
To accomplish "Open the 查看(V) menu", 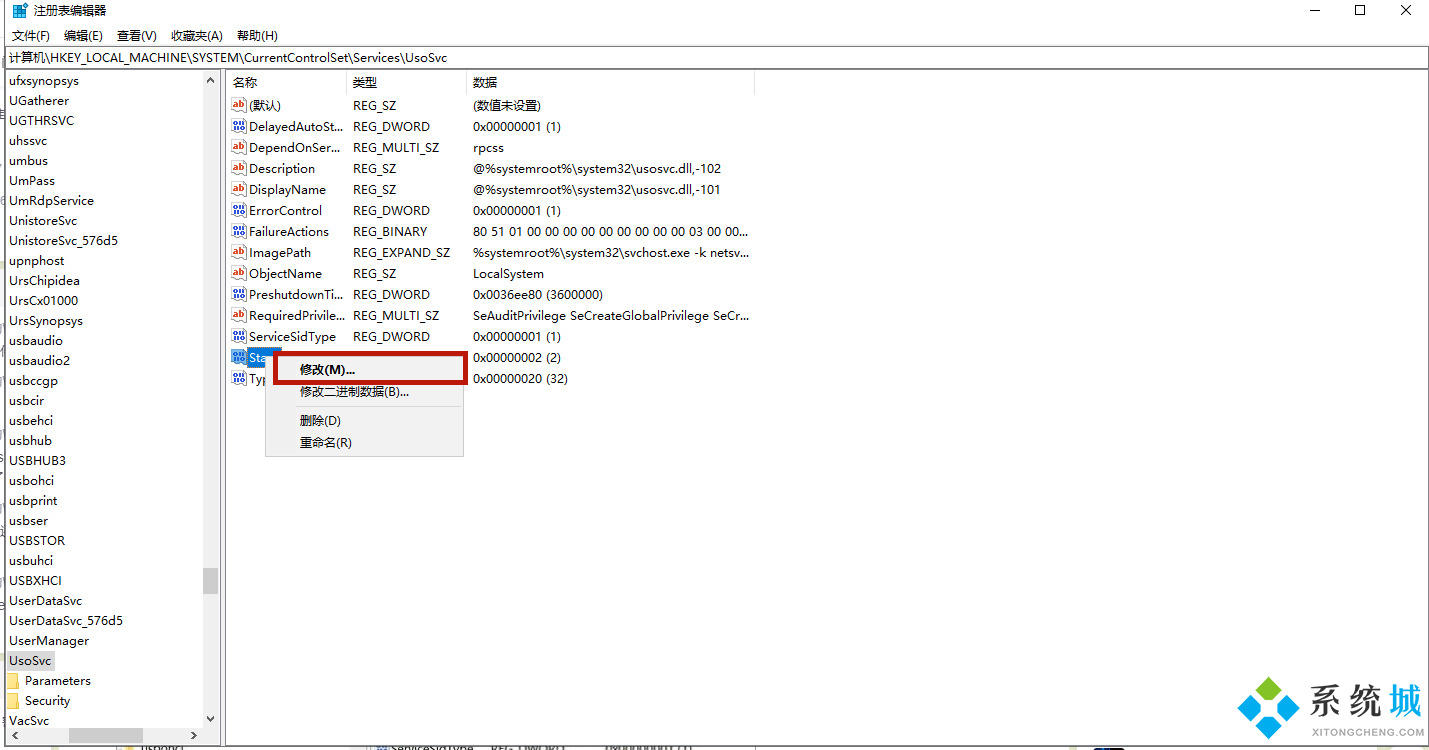I will [137, 36].
